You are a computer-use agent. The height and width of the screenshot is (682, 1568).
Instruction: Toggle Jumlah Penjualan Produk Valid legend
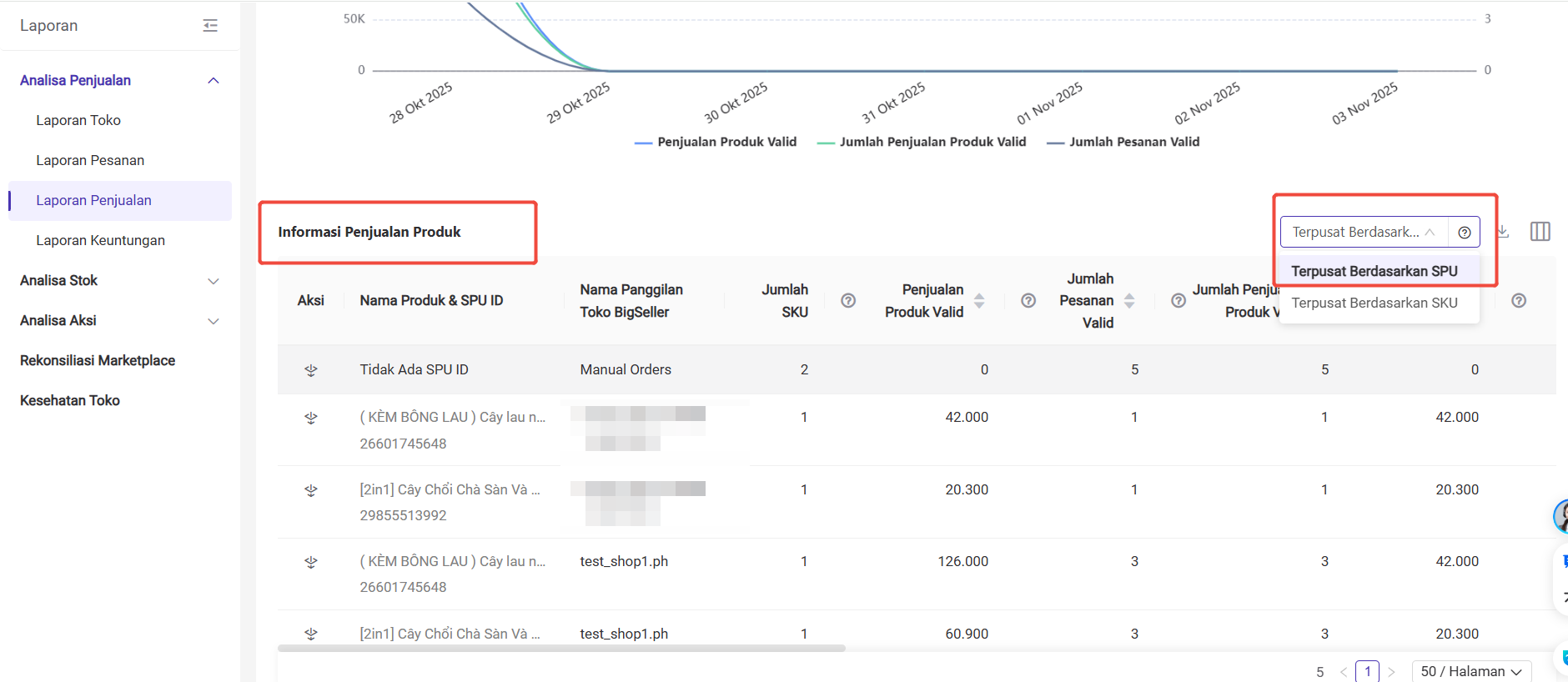point(922,143)
